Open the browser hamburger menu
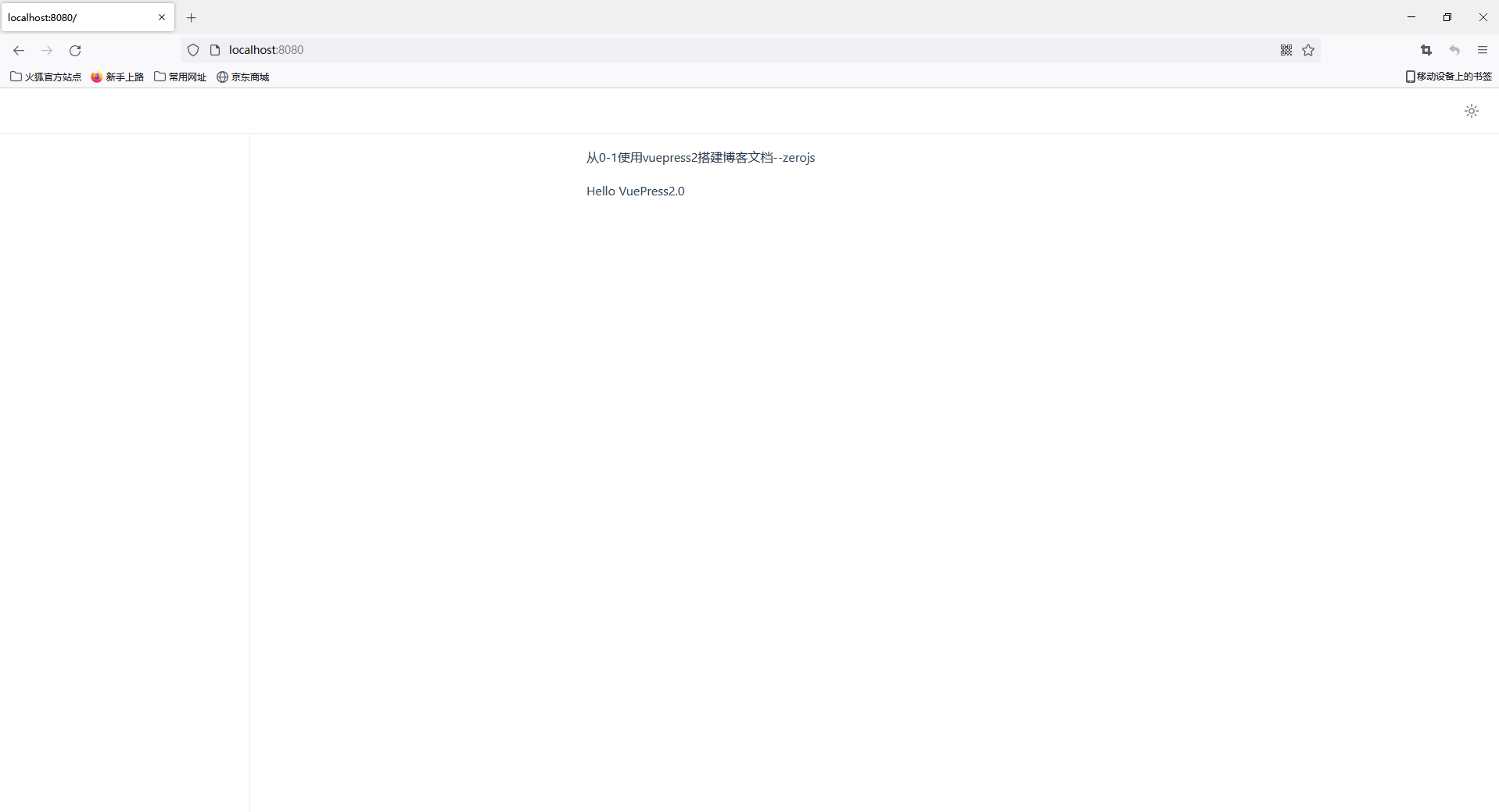 pyautogui.click(x=1483, y=50)
